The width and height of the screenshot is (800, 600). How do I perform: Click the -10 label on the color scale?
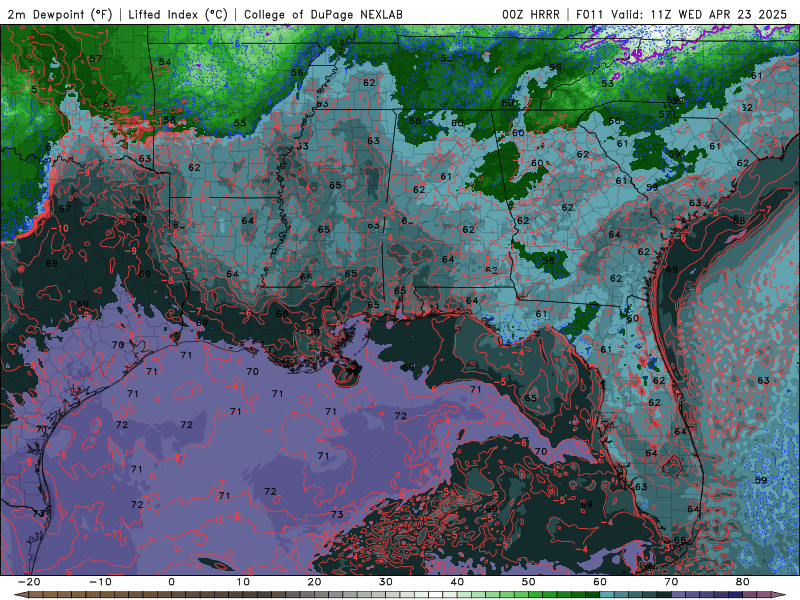100,582
